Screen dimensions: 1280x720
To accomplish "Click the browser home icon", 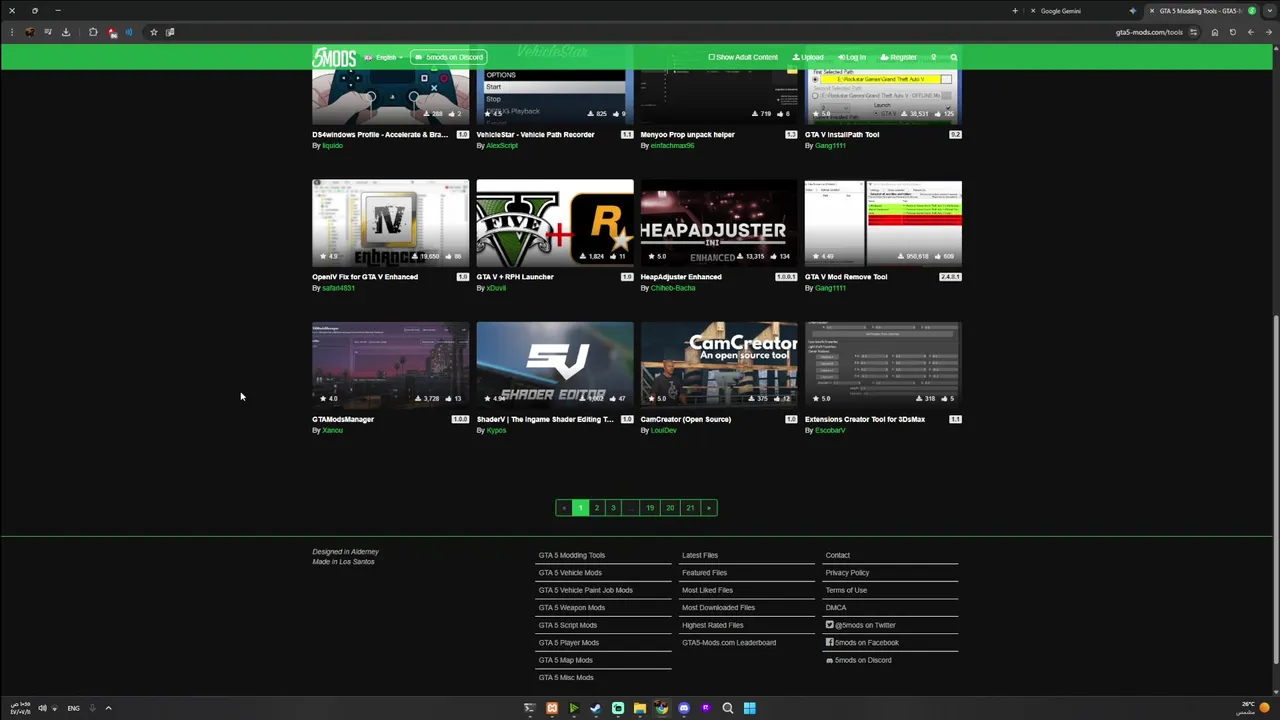I will (x=1215, y=32).
